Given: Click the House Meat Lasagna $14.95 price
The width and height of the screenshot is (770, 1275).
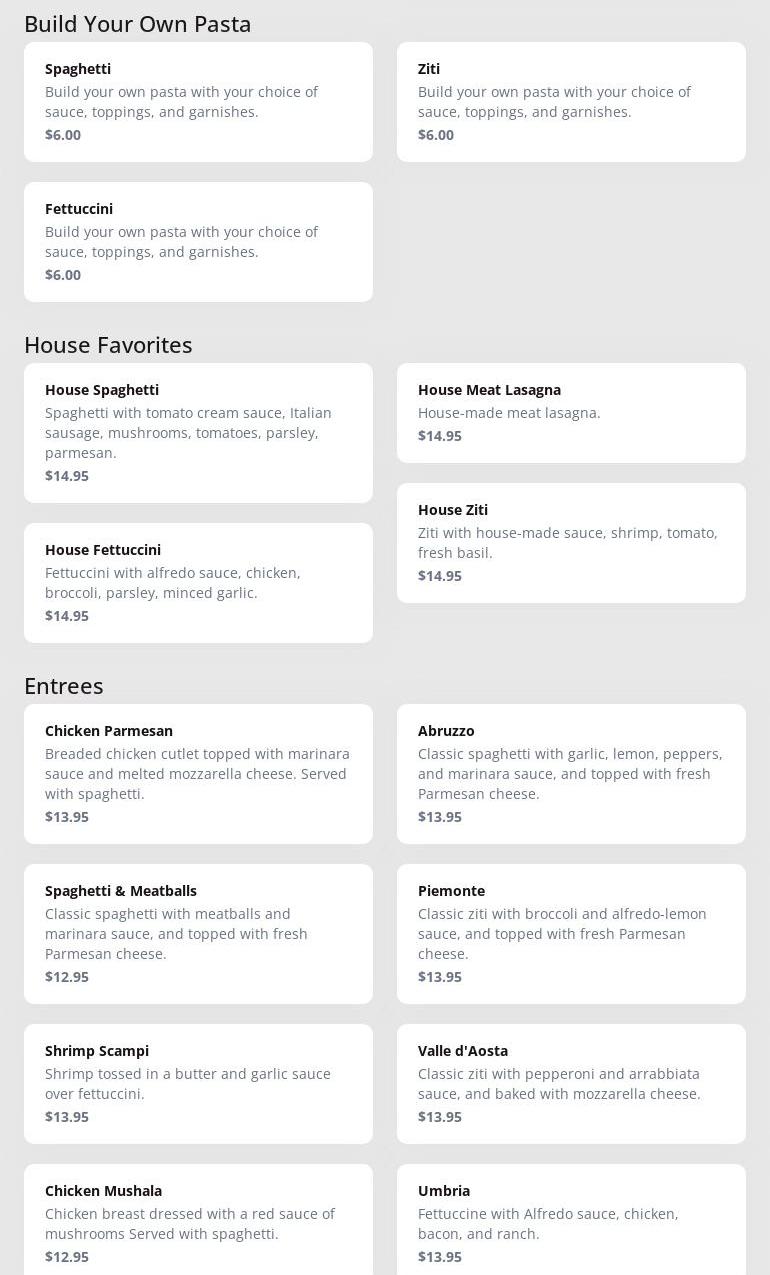Looking at the screenshot, I should [x=440, y=436].
